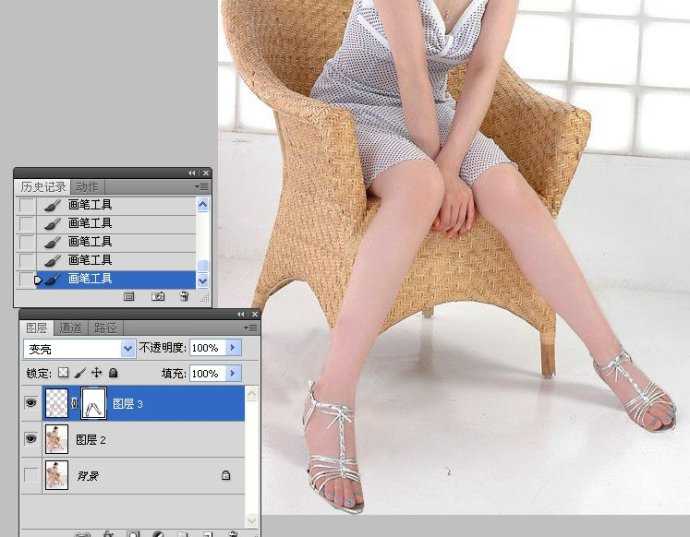The width and height of the screenshot is (690, 537).
Task: Switch to the 路径 tab
Action: click(x=106, y=328)
